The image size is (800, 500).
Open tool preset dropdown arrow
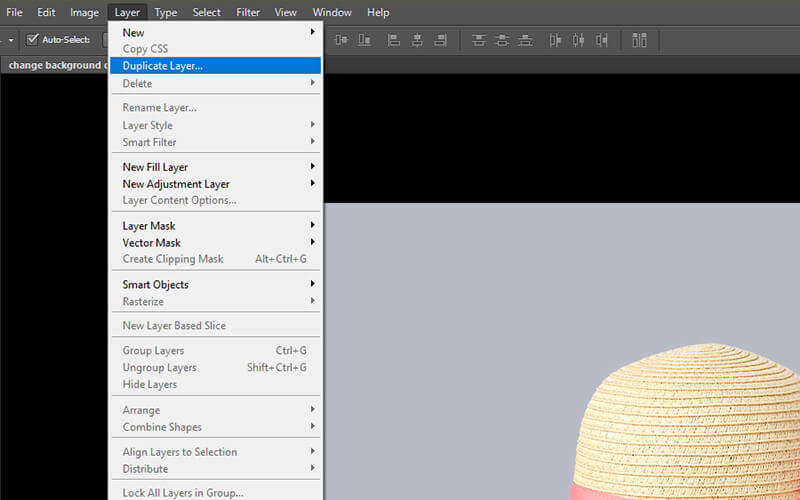[11, 40]
